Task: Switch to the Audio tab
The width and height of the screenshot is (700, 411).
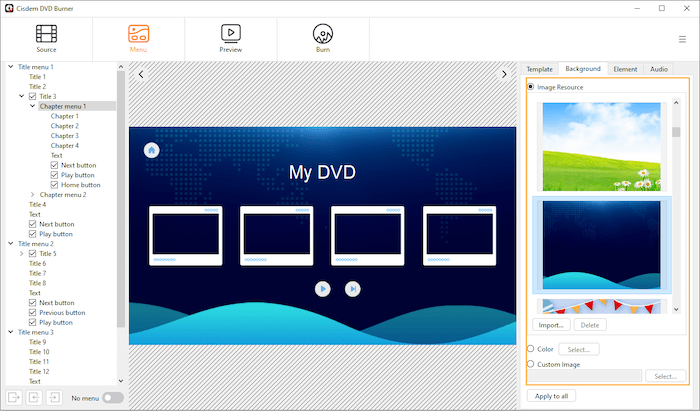Action: coord(658,69)
